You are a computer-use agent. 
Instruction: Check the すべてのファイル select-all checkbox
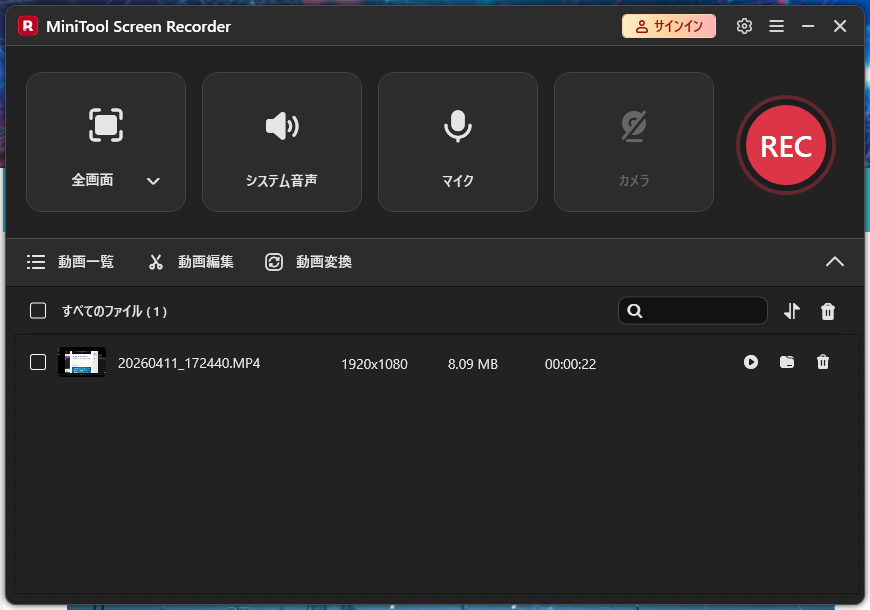tap(38, 311)
